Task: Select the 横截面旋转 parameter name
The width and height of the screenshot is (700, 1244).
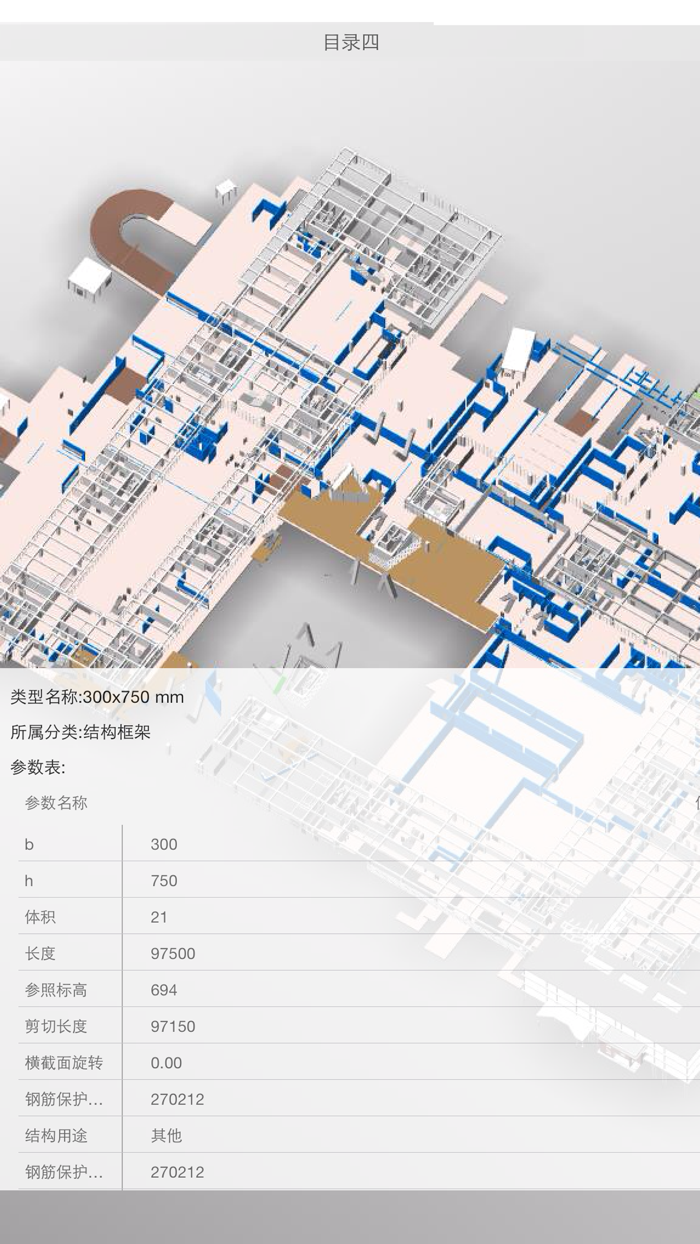Action: coord(64,1062)
